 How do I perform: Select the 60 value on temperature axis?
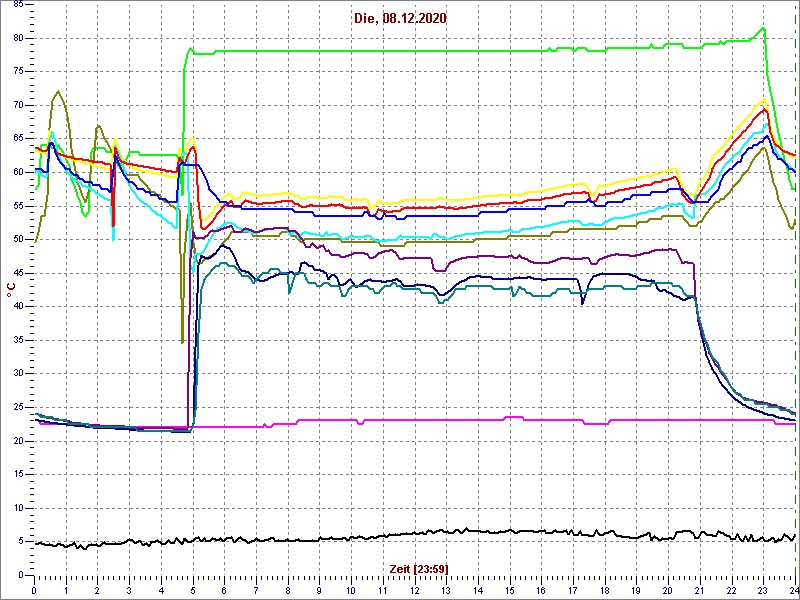(18, 172)
